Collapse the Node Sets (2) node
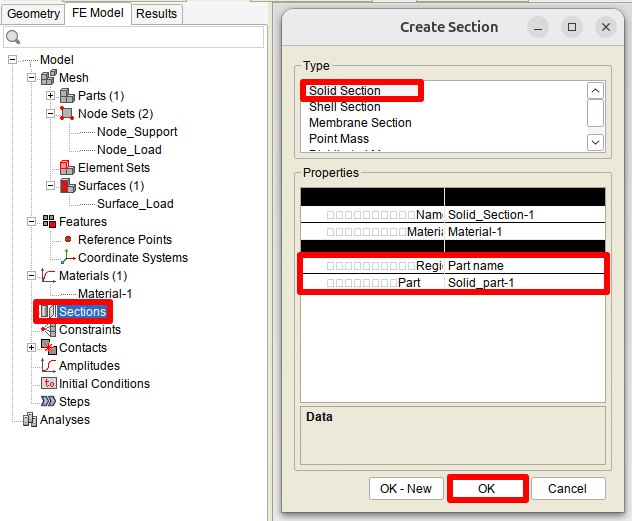 point(50,114)
